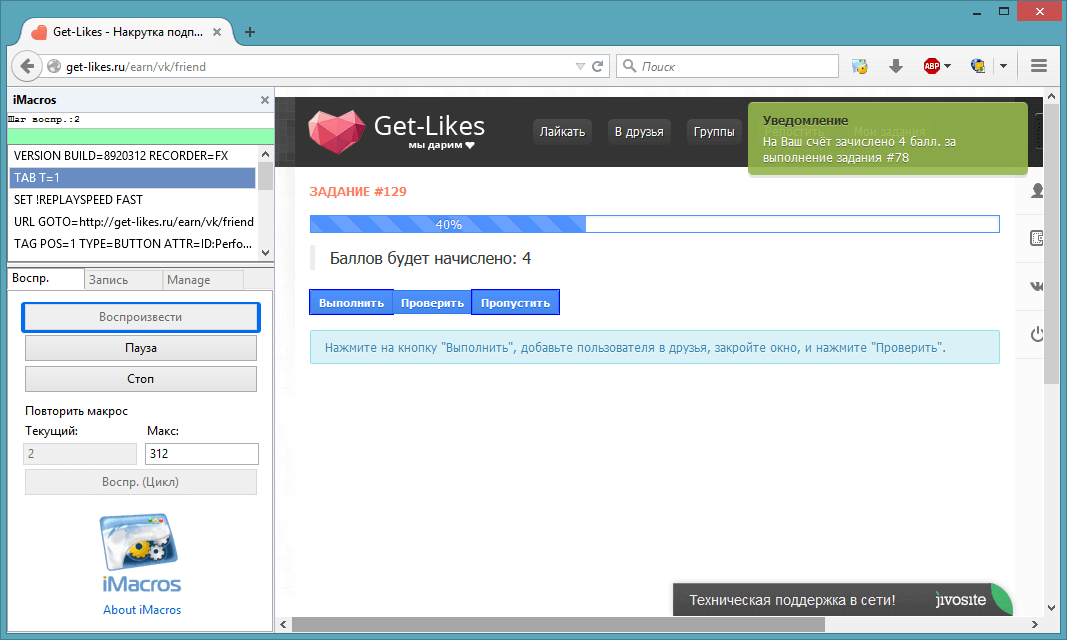Click the wallet icon in right sidebar
1067x640 pixels.
1036,238
